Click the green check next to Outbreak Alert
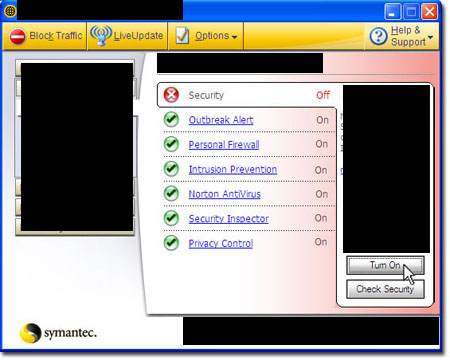Image resolution: width=450 pixels, height=360 pixels. (x=171, y=120)
